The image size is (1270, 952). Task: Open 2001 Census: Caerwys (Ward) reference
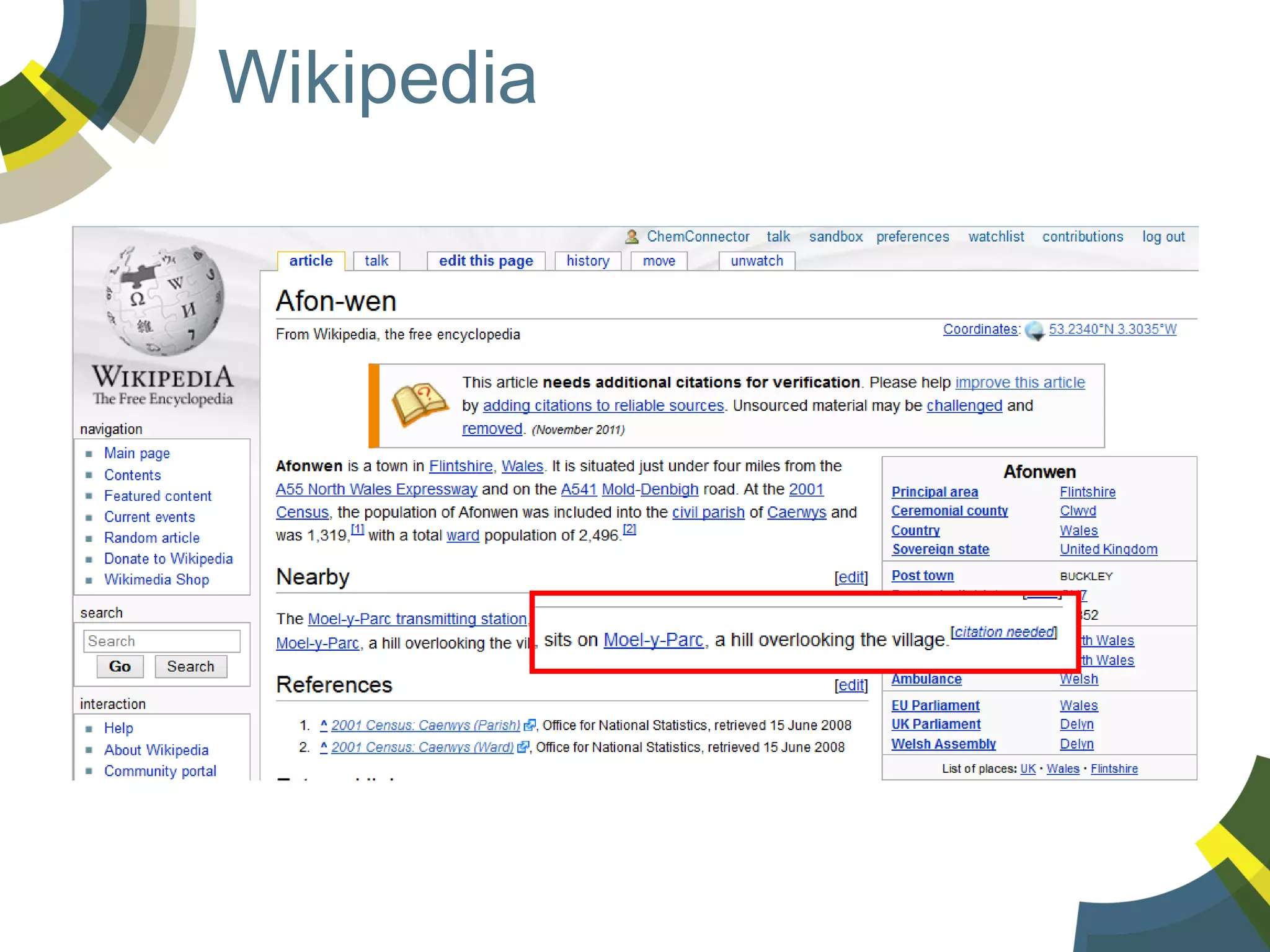click(x=422, y=747)
